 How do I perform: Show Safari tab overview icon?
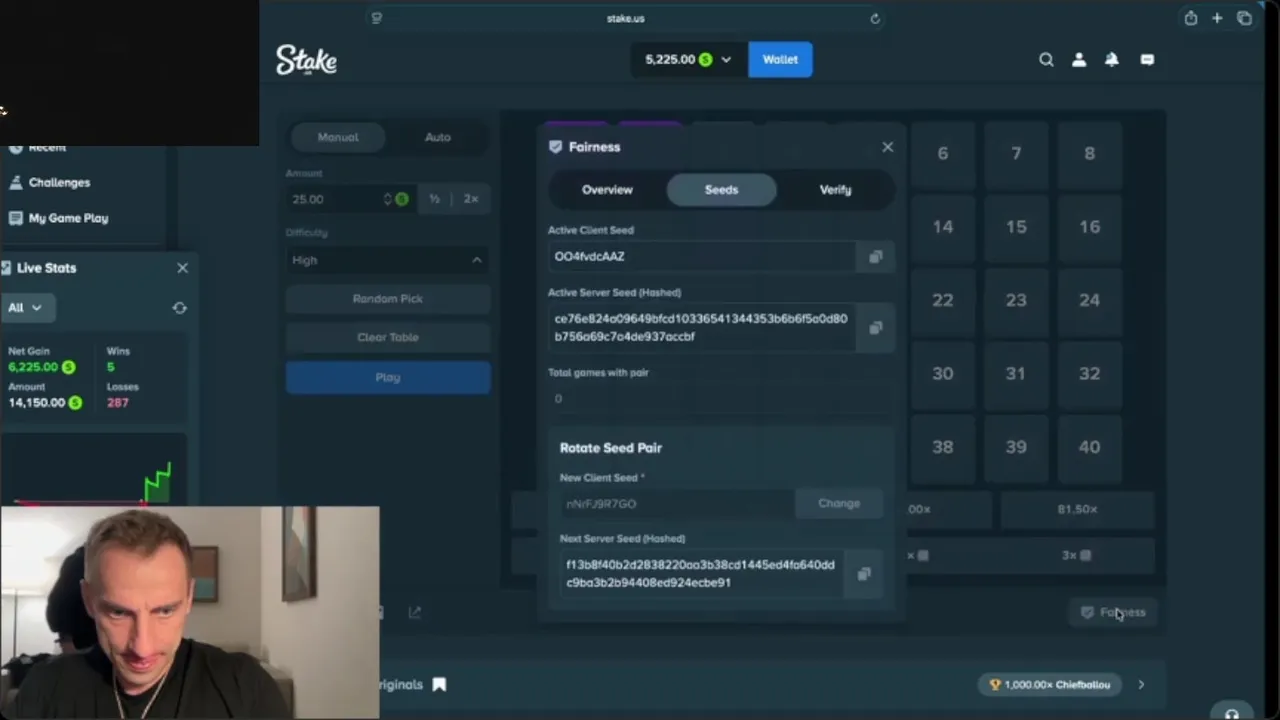[1244, 18]
